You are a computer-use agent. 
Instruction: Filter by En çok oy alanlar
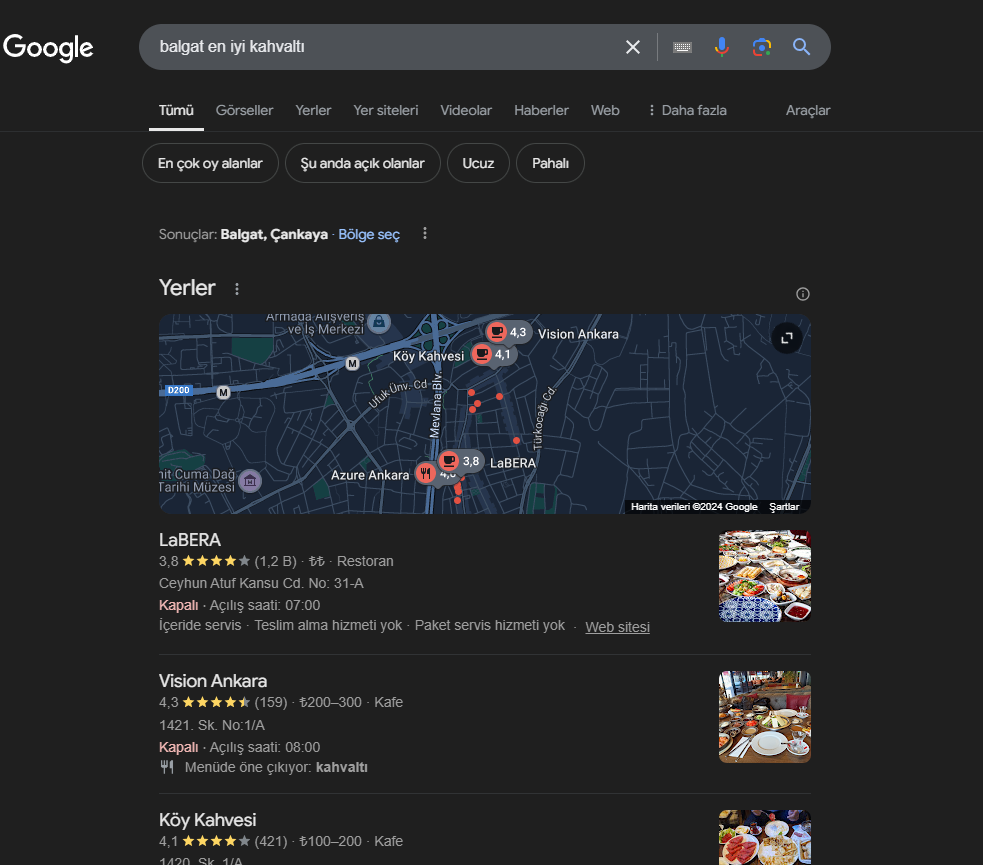210,164
